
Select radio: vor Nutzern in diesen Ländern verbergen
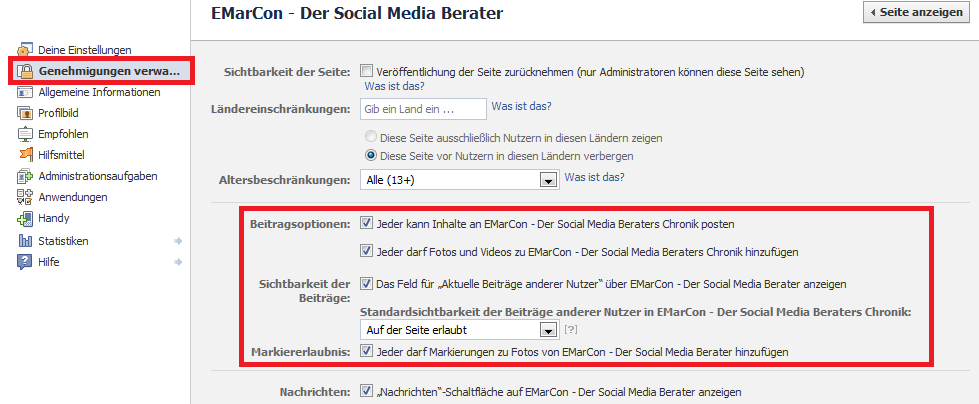click(x=371, y=155)
